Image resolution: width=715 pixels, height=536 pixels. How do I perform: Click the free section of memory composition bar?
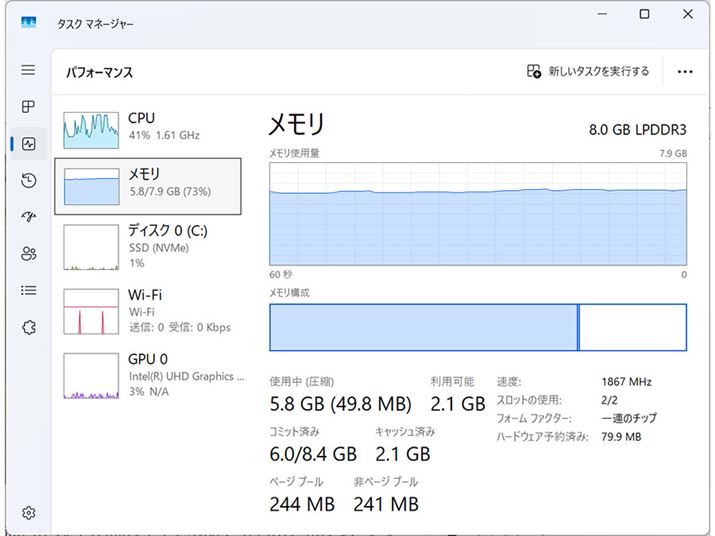tap(633, 327)
